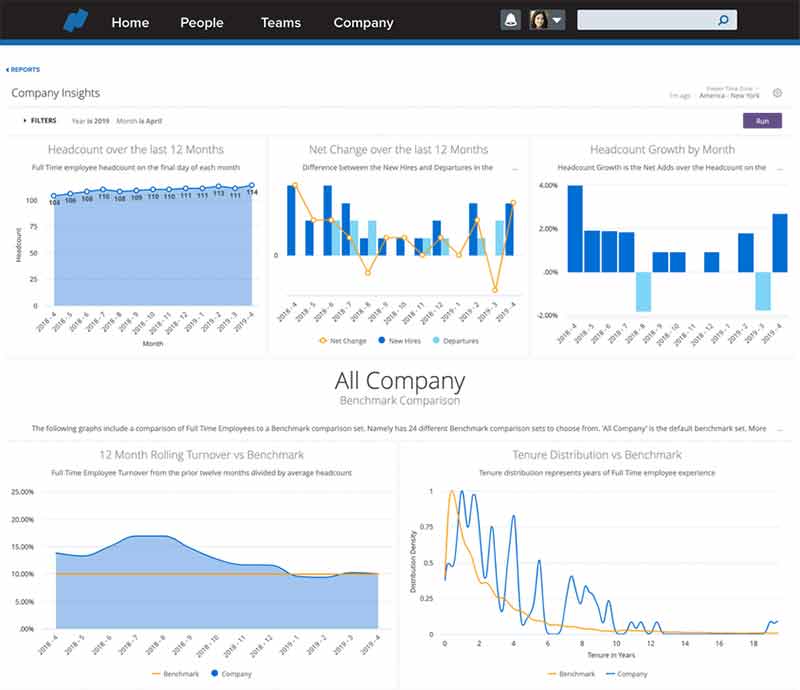Image resolution: width=800 pixels, height=690 pixels.
Task: Open the Company menu
Action: [363, 22]
